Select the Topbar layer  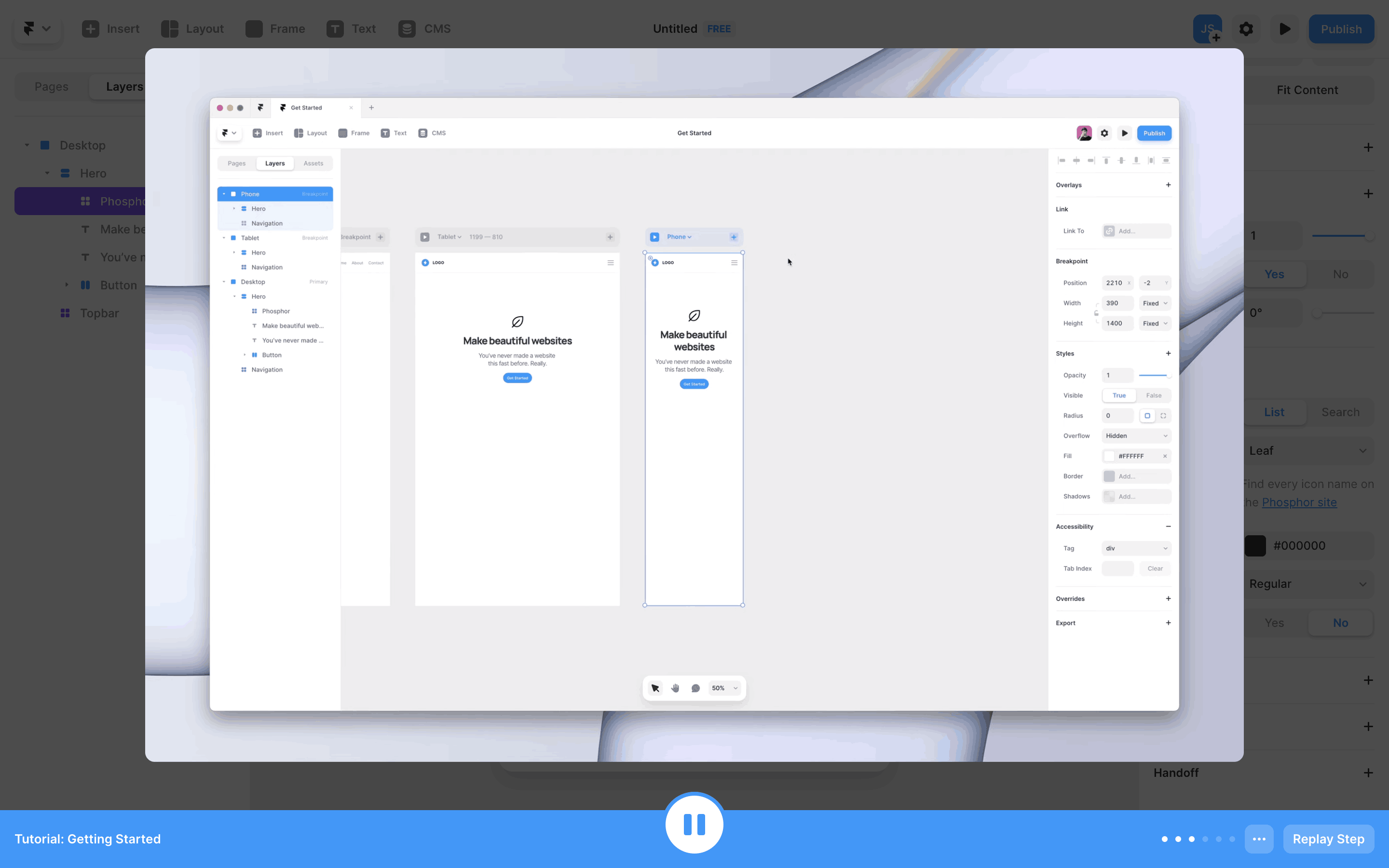(x=99, y=313)
